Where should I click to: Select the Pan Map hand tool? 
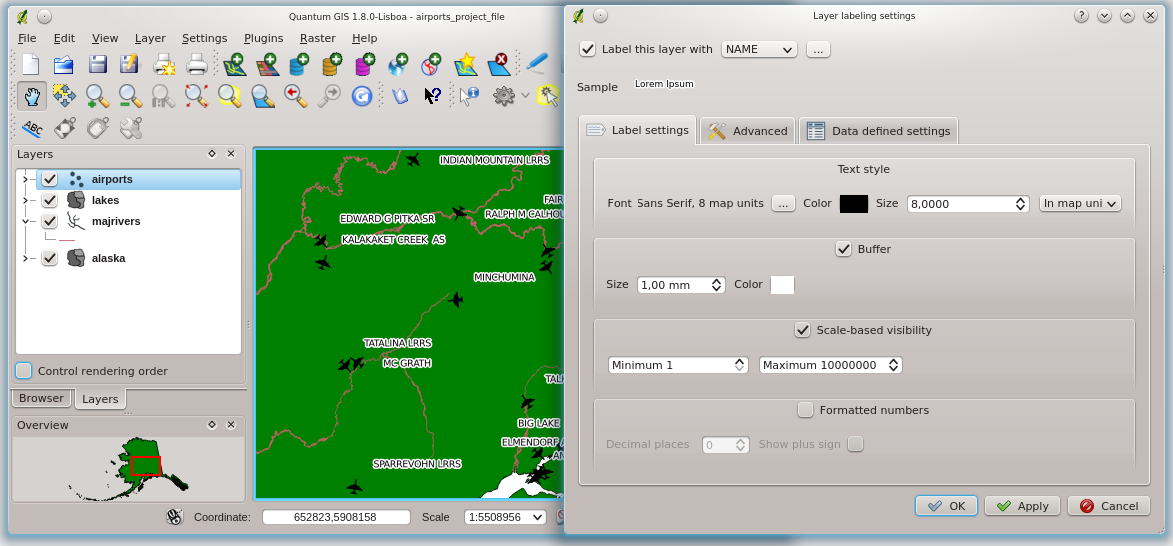pyautogui.click(x=32, y=96)
